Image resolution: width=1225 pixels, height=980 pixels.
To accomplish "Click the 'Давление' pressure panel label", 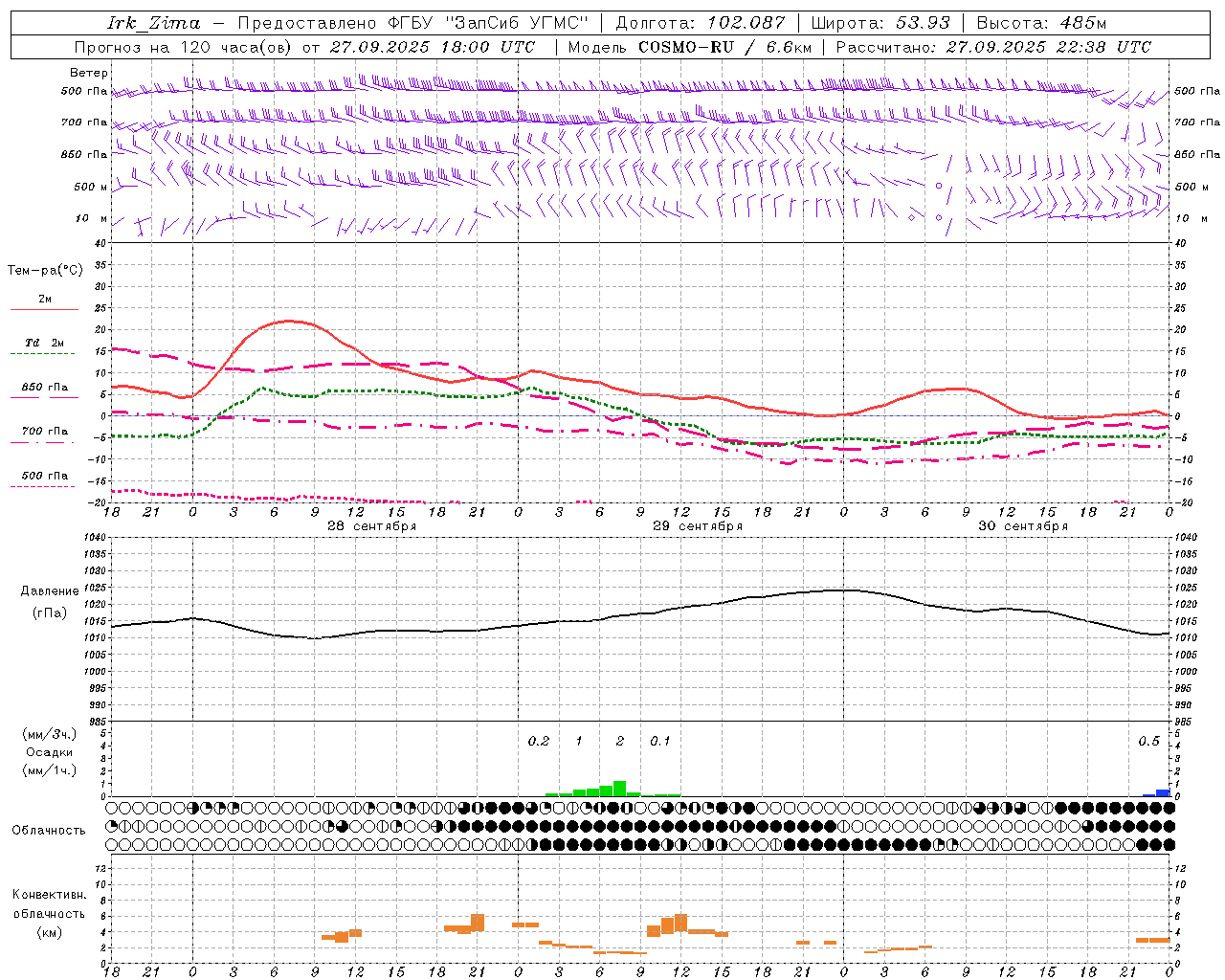I will coord(50,591).
